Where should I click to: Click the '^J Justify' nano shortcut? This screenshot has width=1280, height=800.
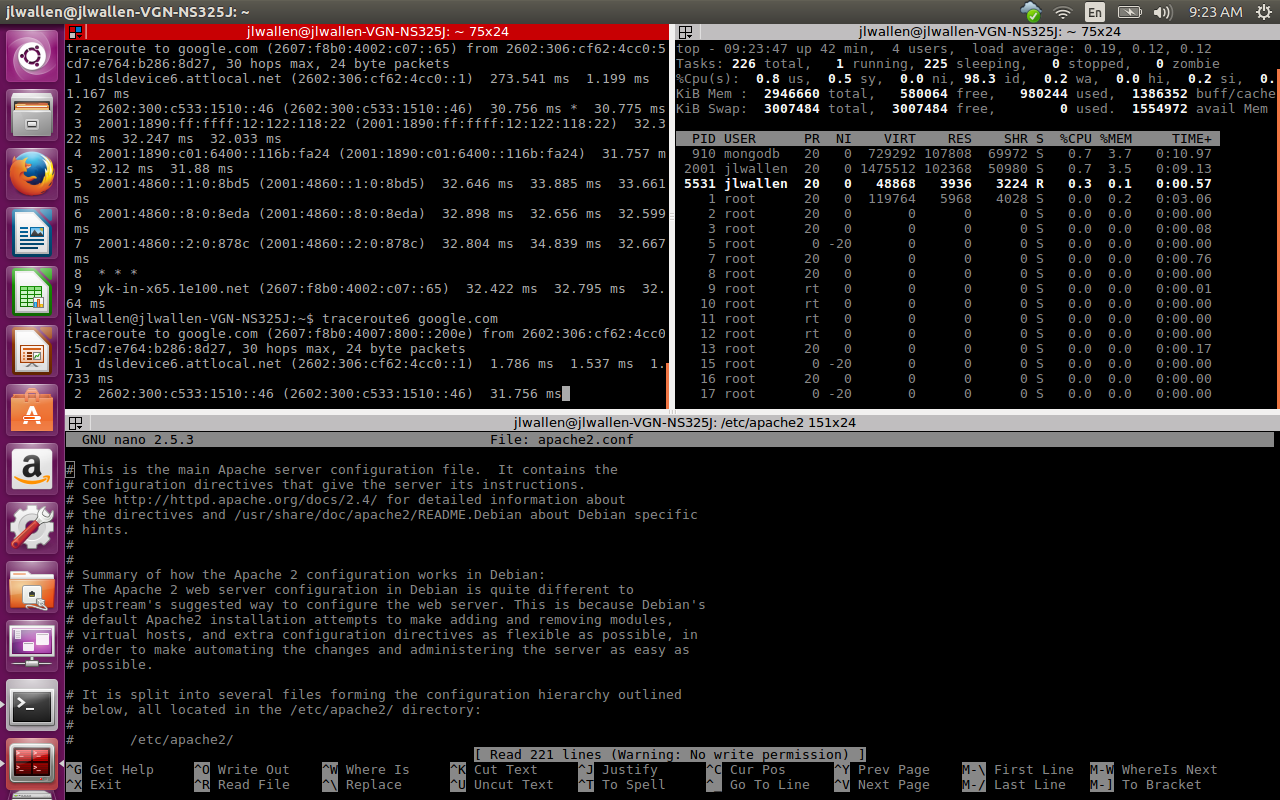click(618, 770)
